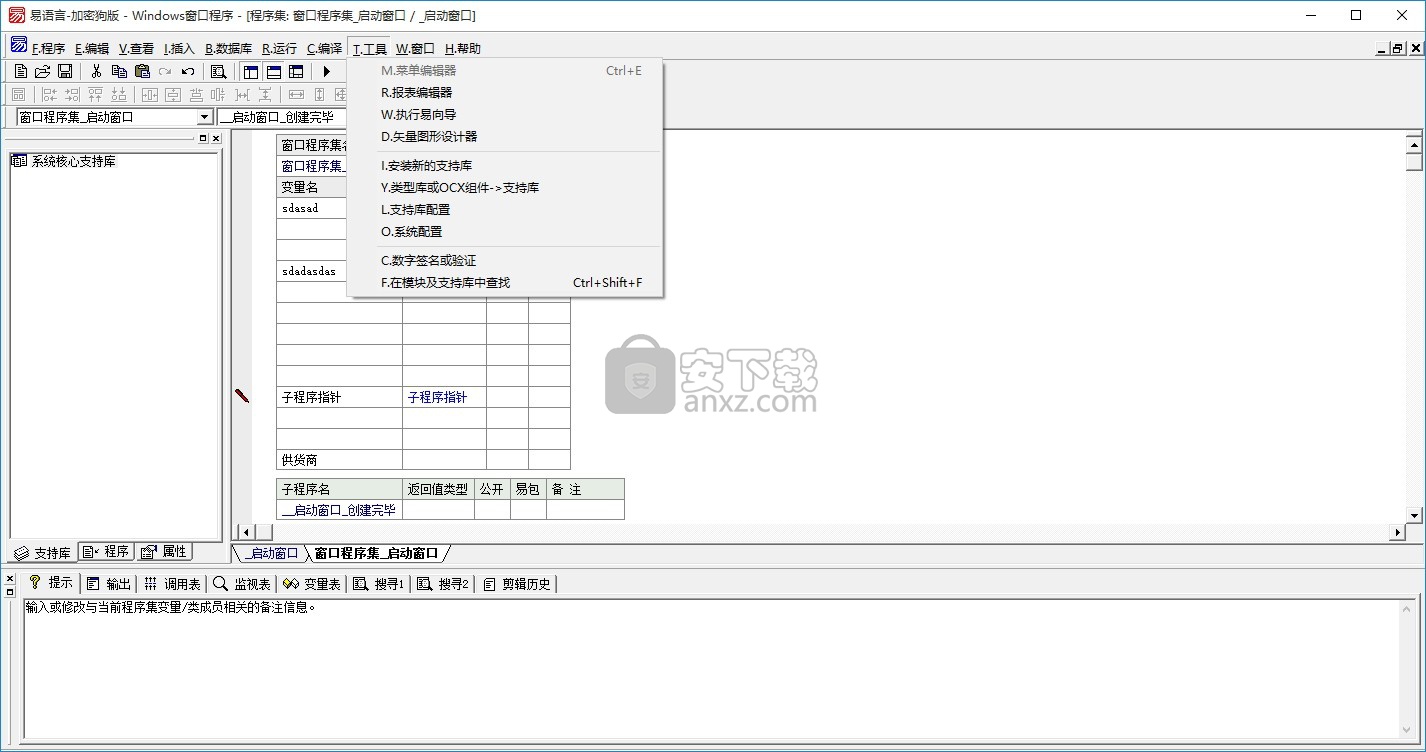This screenshot has width=1426, height=752.
Task: Click the align left edges icon
Action: pyautogui.click(x=49, y=94)
